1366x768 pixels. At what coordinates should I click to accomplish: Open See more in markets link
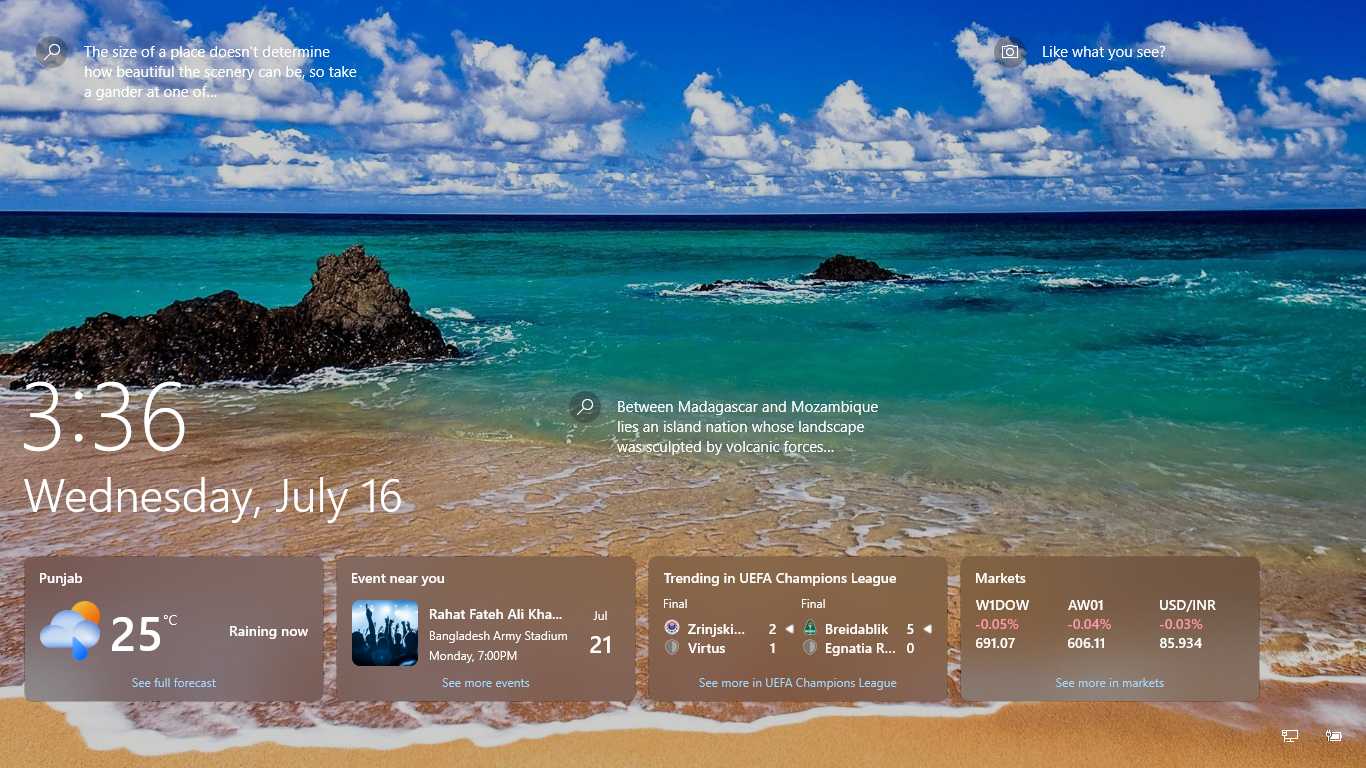tap(1110, 683)
